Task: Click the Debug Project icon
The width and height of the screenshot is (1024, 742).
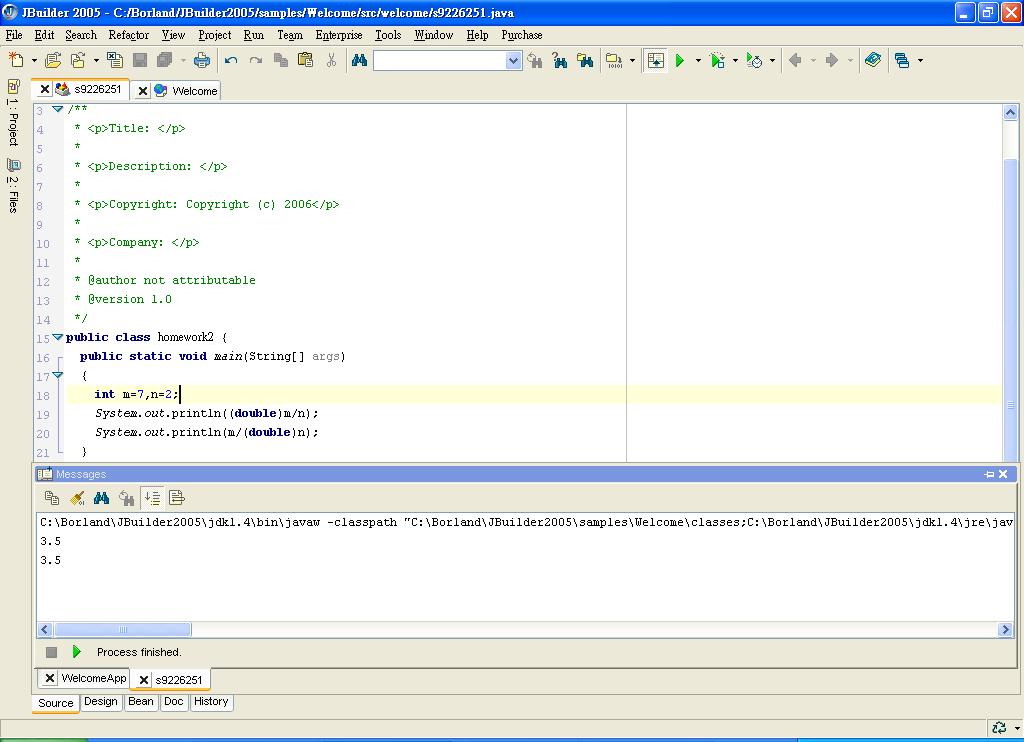Action: (x=717, y=61)
